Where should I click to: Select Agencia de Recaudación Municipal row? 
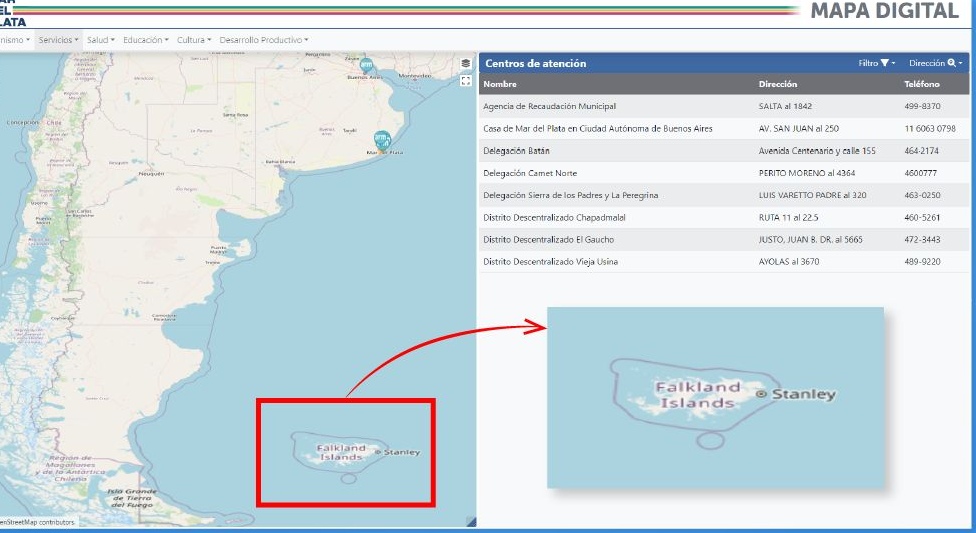coord(549,106)
